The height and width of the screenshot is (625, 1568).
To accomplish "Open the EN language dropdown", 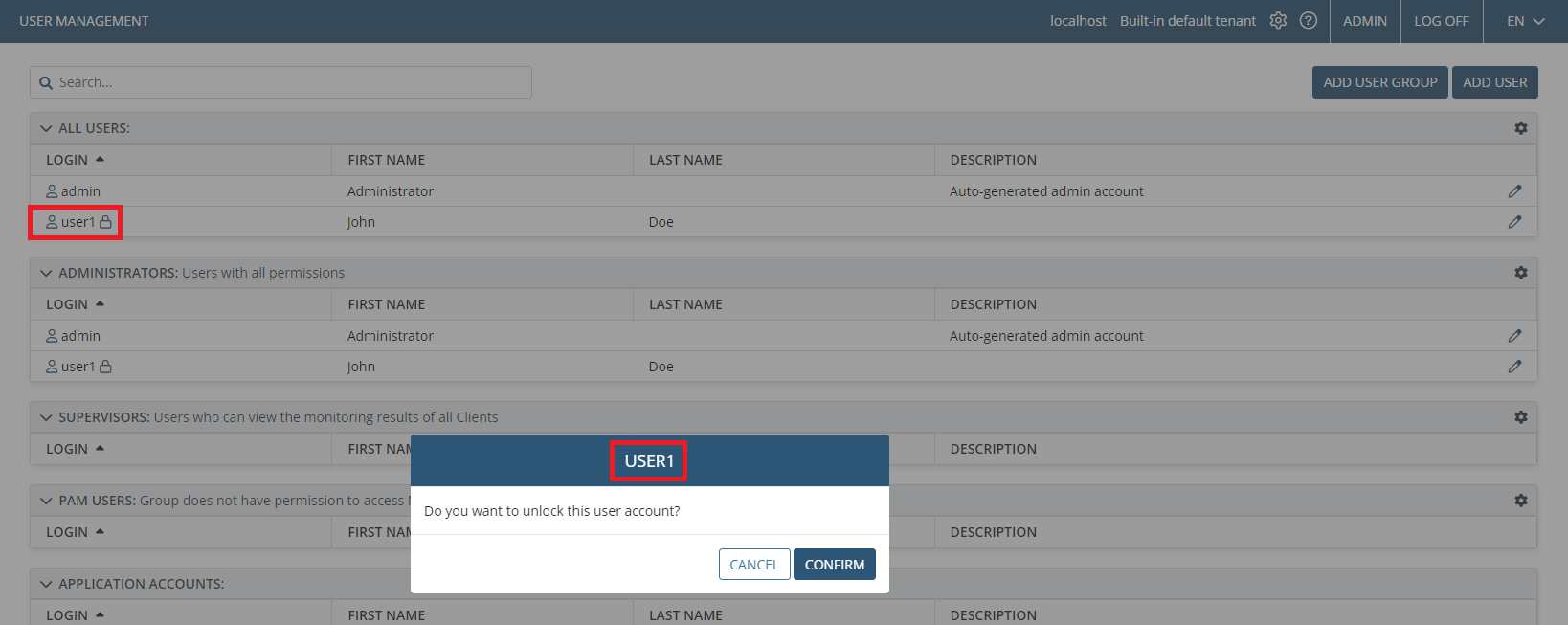I will (x=1525, y=21).
